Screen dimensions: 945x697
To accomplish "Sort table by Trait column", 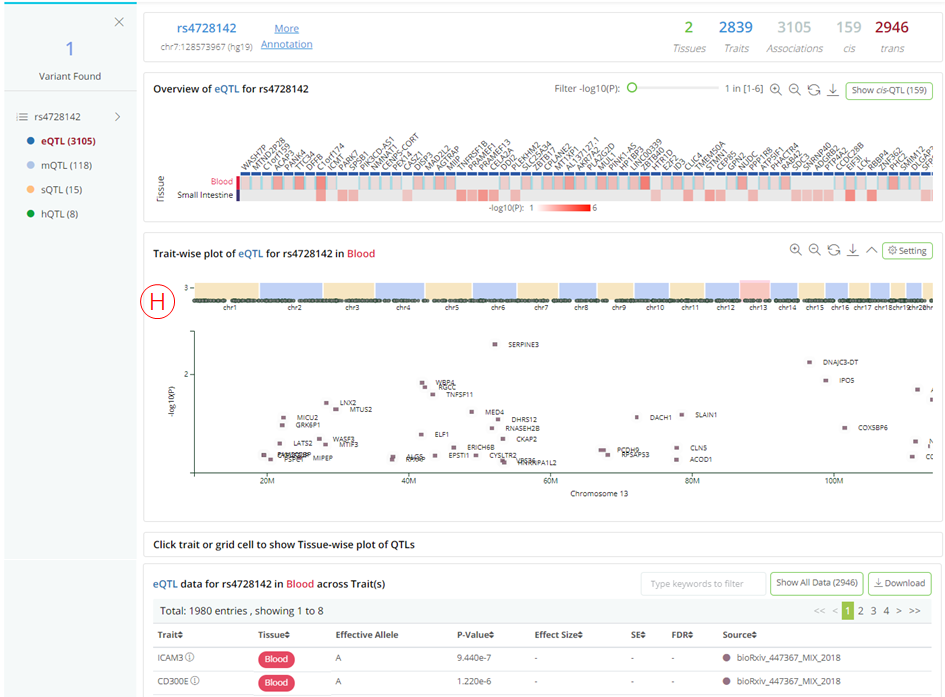I will tap(170, 635).
